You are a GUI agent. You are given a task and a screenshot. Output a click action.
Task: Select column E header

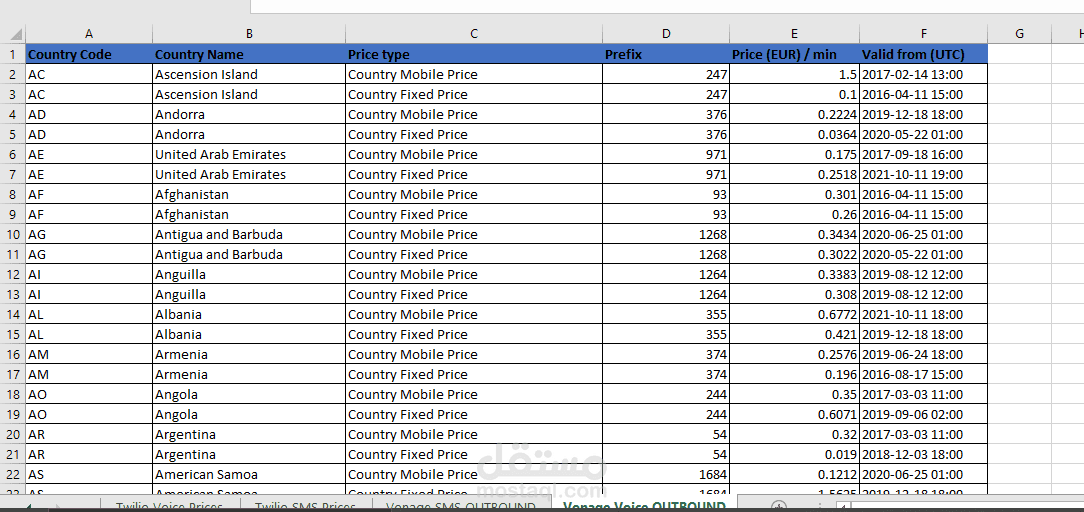point(794,34)
